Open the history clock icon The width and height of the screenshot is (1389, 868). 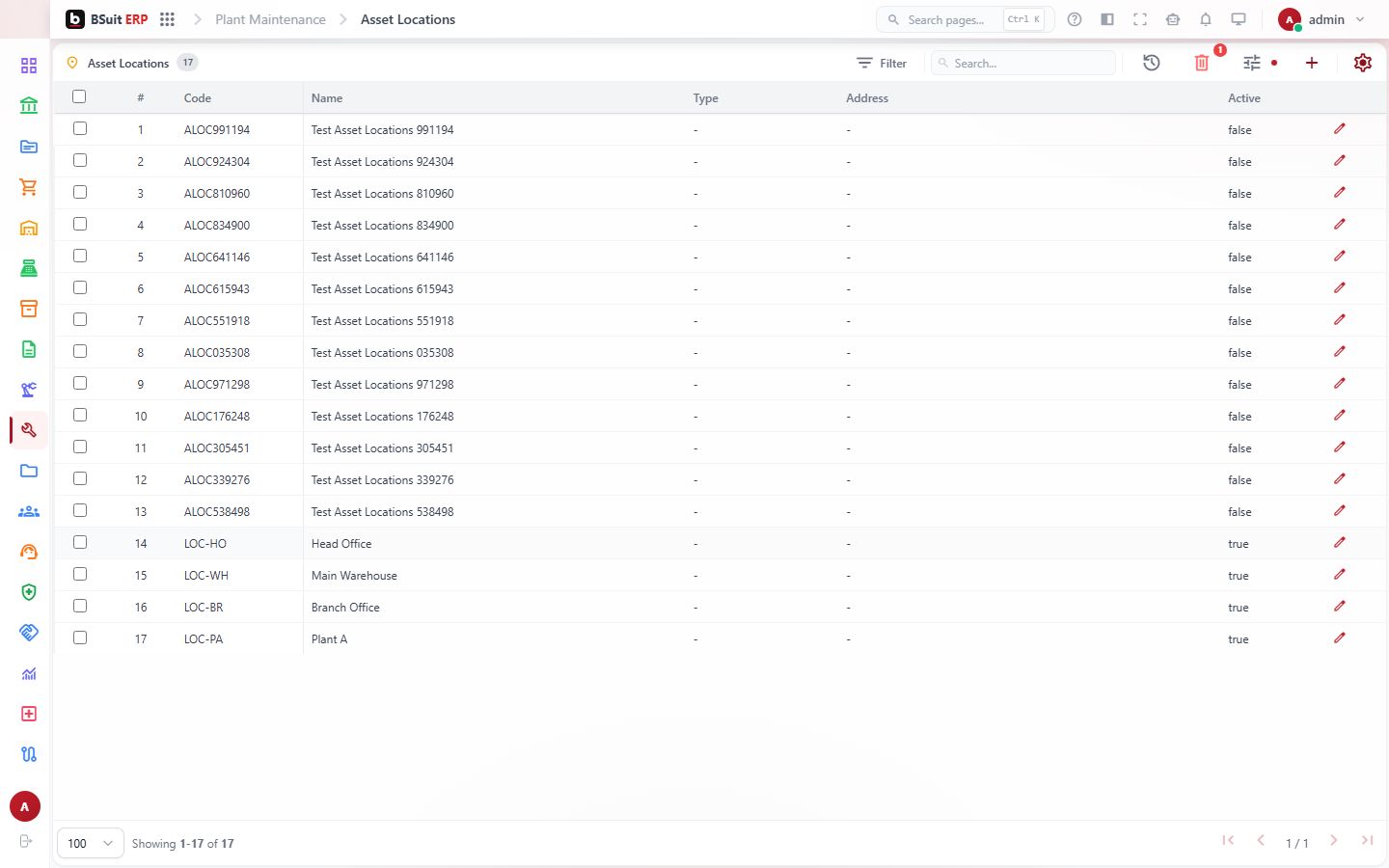(x=1152, y=63)
